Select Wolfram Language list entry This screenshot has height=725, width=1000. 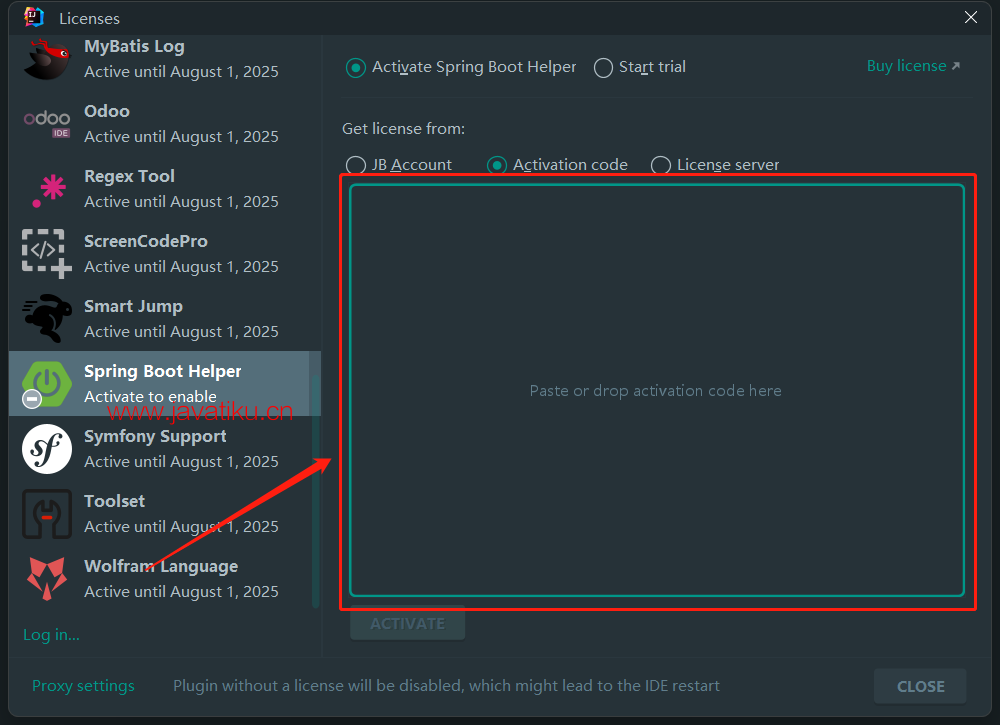click(x=165, y=579)
